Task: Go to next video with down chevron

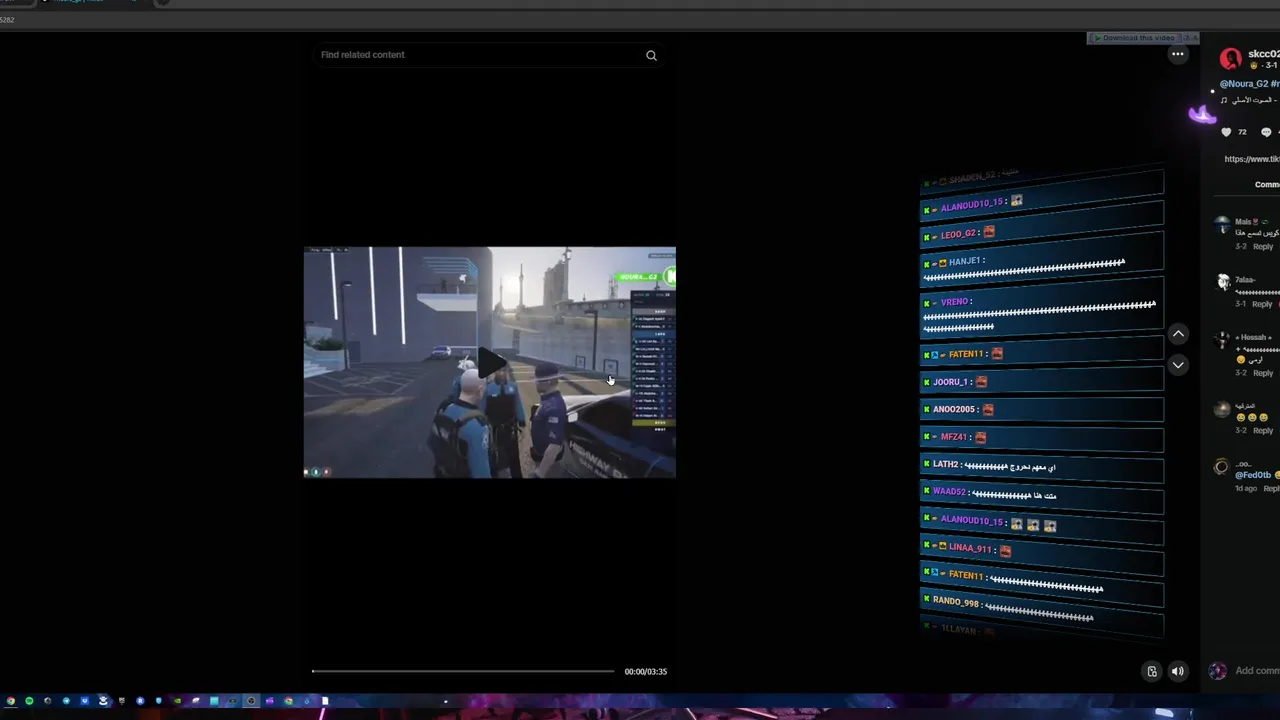Action: (x=1178, y=365)
